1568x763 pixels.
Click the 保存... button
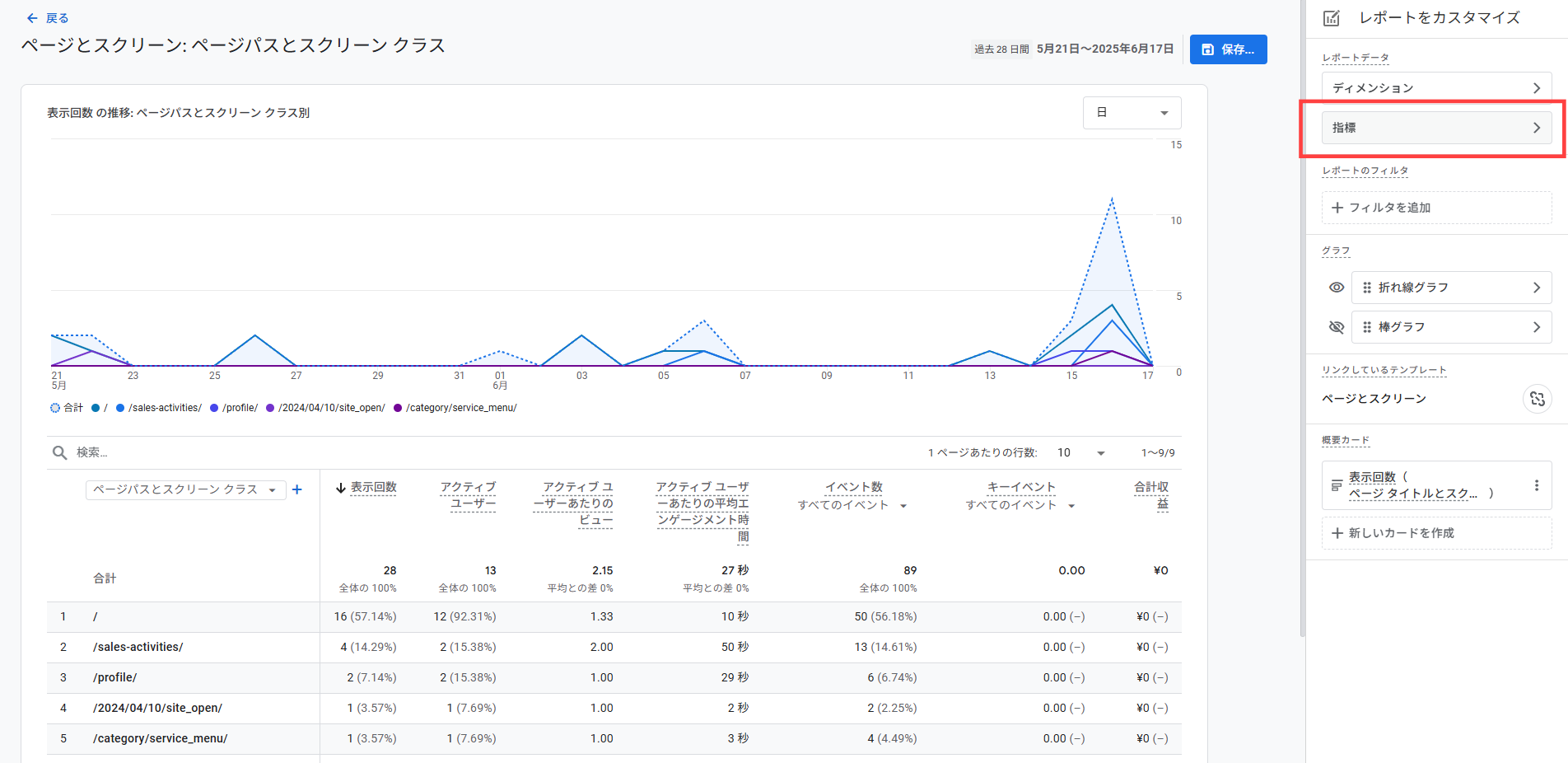coord(1229,49)
